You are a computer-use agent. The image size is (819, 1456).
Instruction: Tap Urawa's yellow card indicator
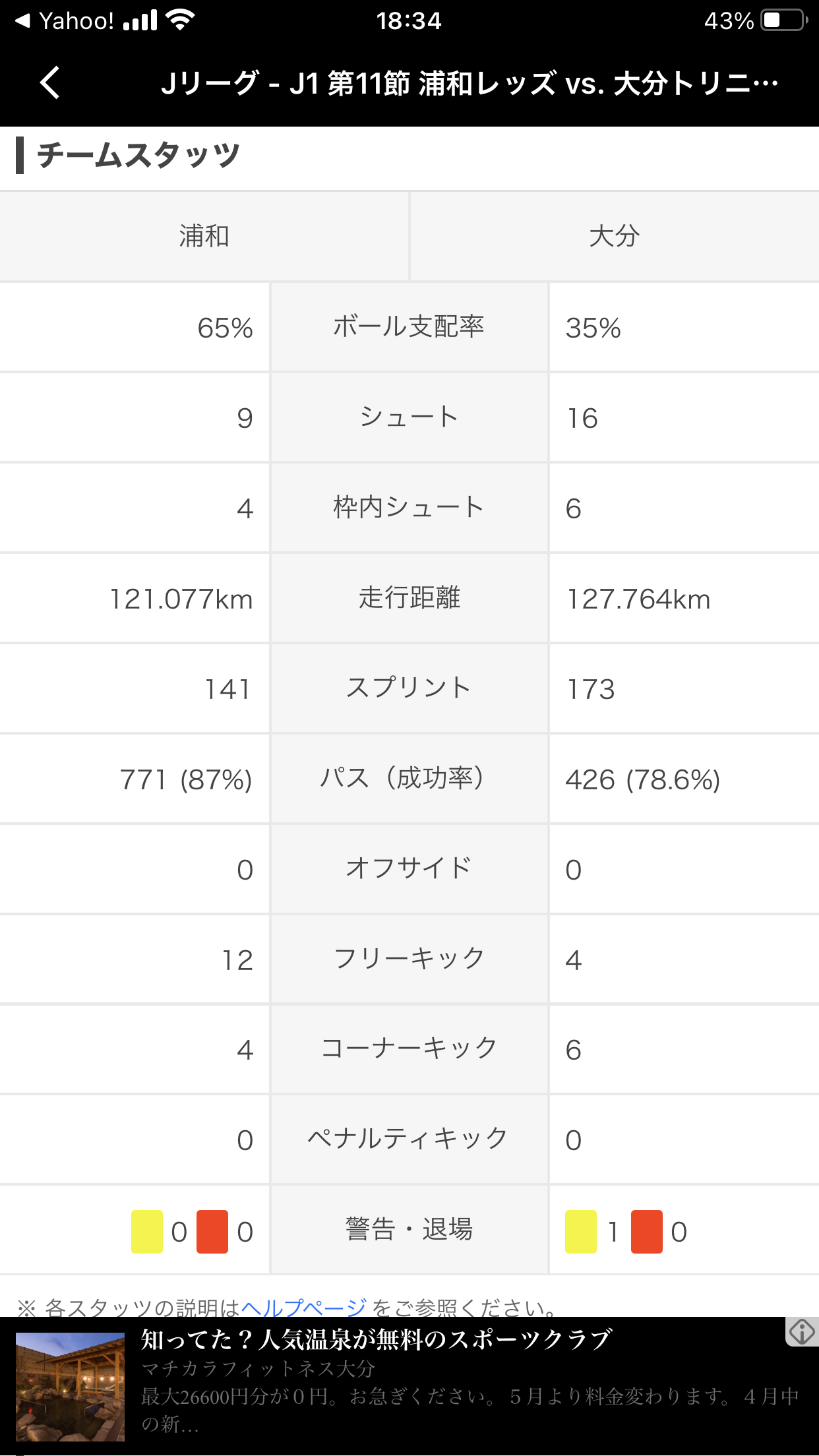pyautogui.click(x=147, y=1231)
